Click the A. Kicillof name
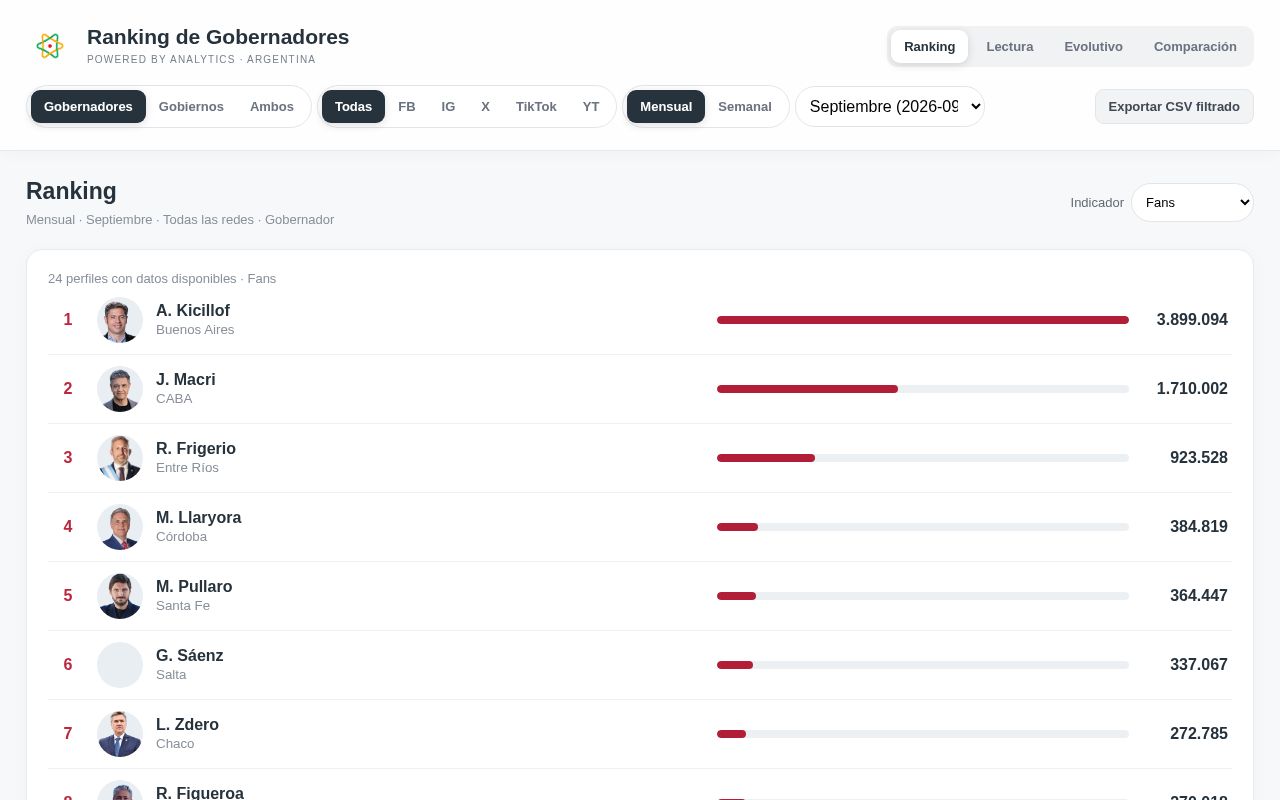1280x800 pixels. click(193, 311)
